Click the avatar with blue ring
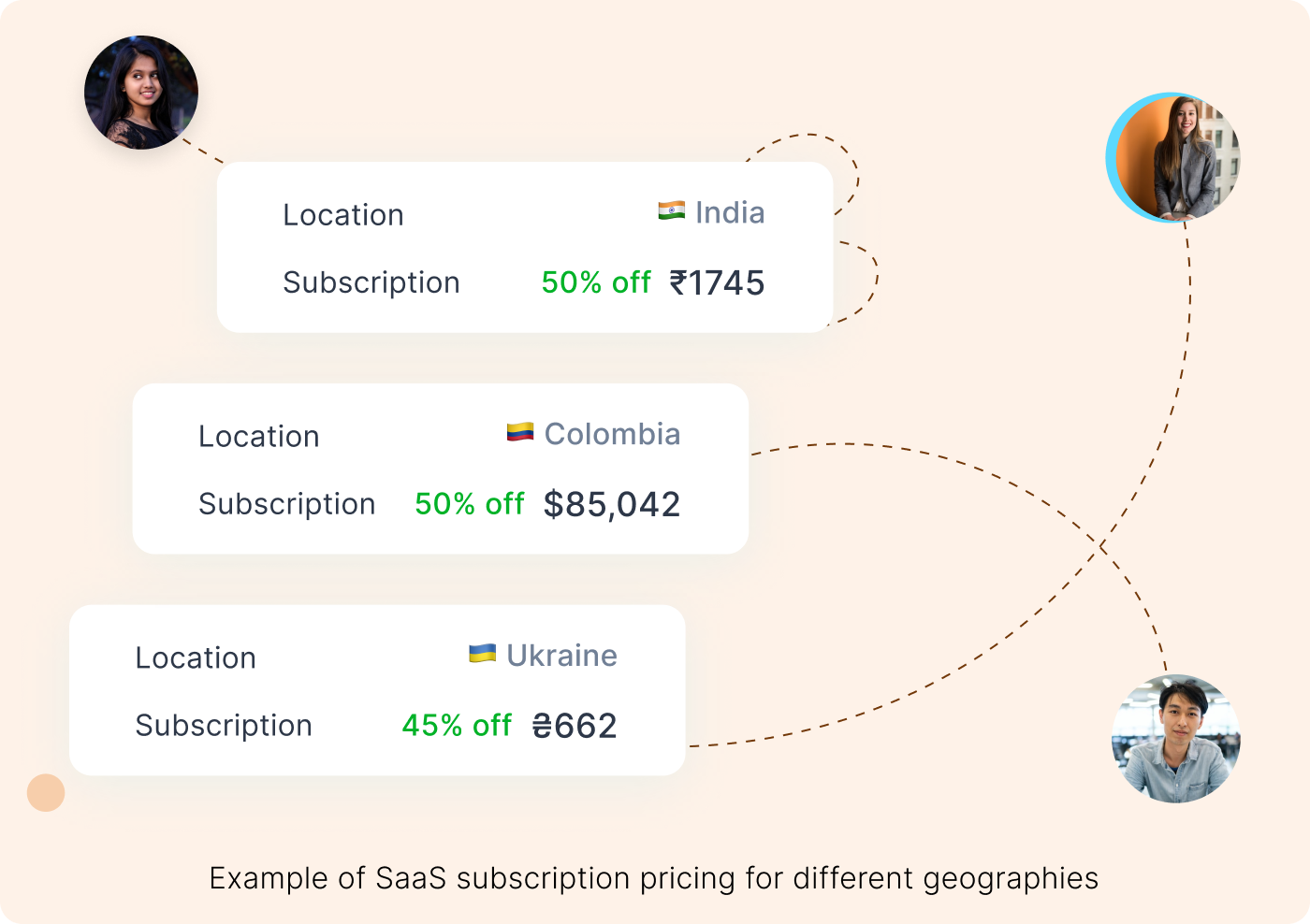1310x924 pixels. [1174, 157]
